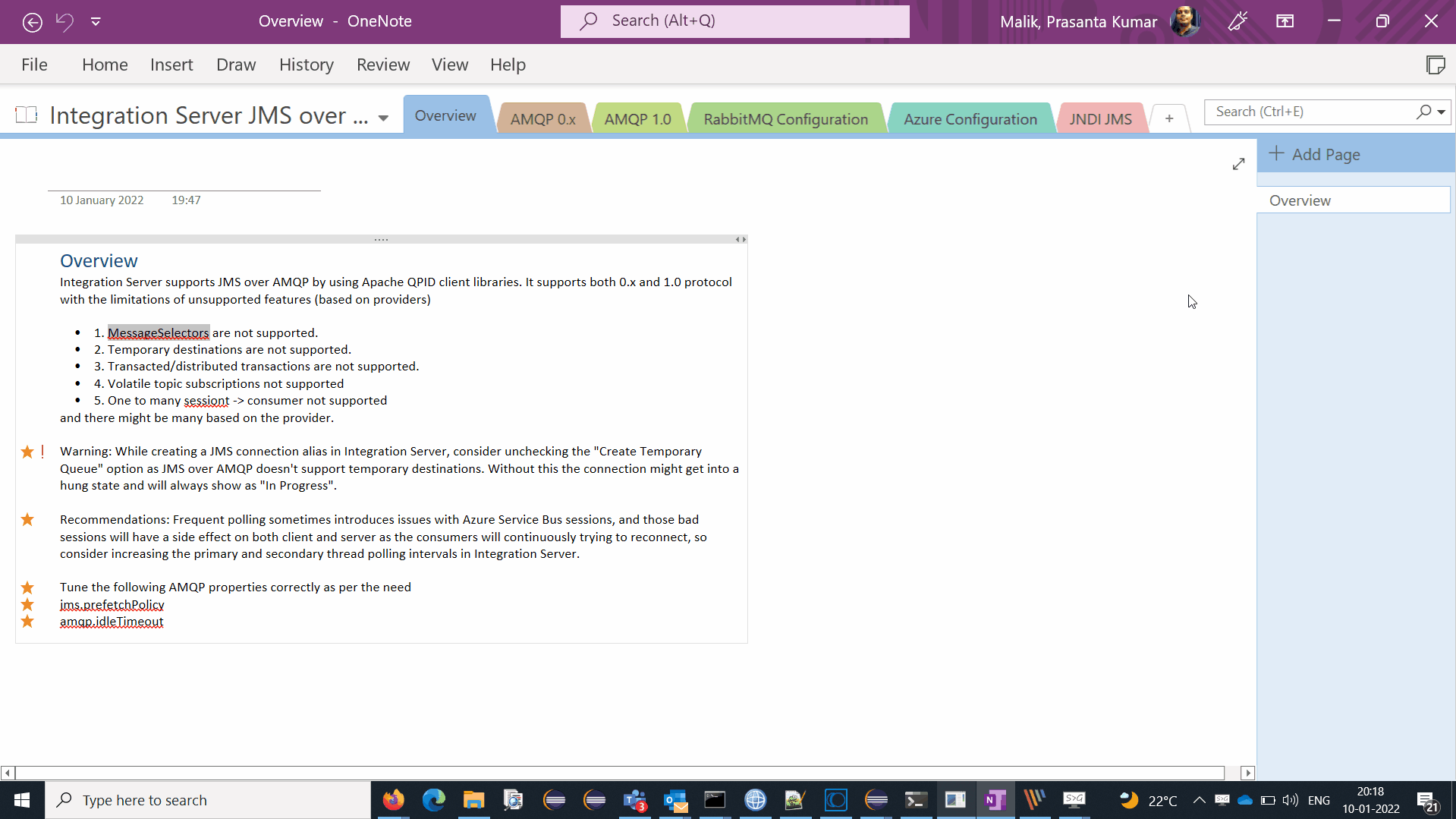
Task: Switch to RabbitMQ Configuration section tab
Action: (x=786, y=119)
